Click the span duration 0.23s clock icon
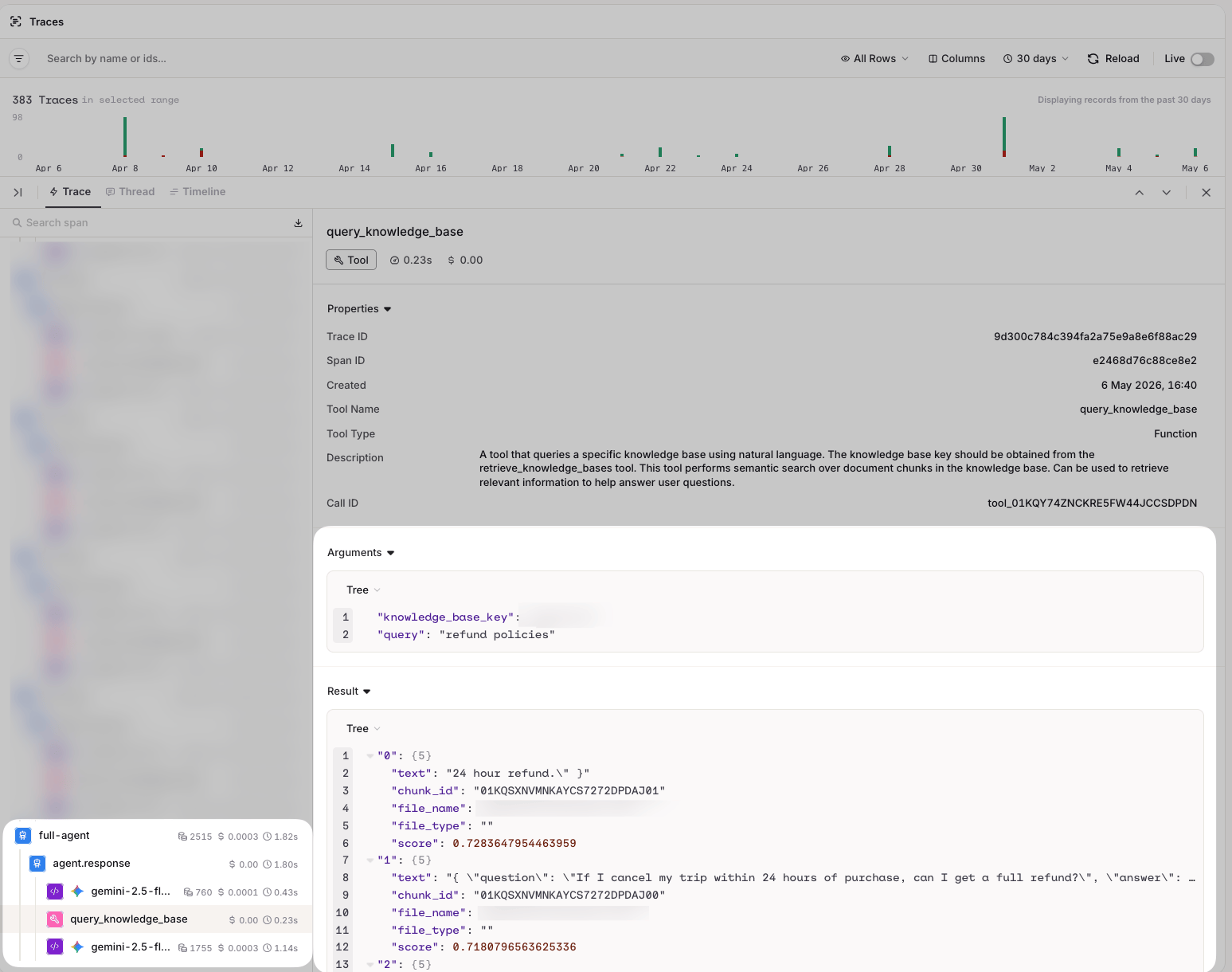 pos(394,261)
